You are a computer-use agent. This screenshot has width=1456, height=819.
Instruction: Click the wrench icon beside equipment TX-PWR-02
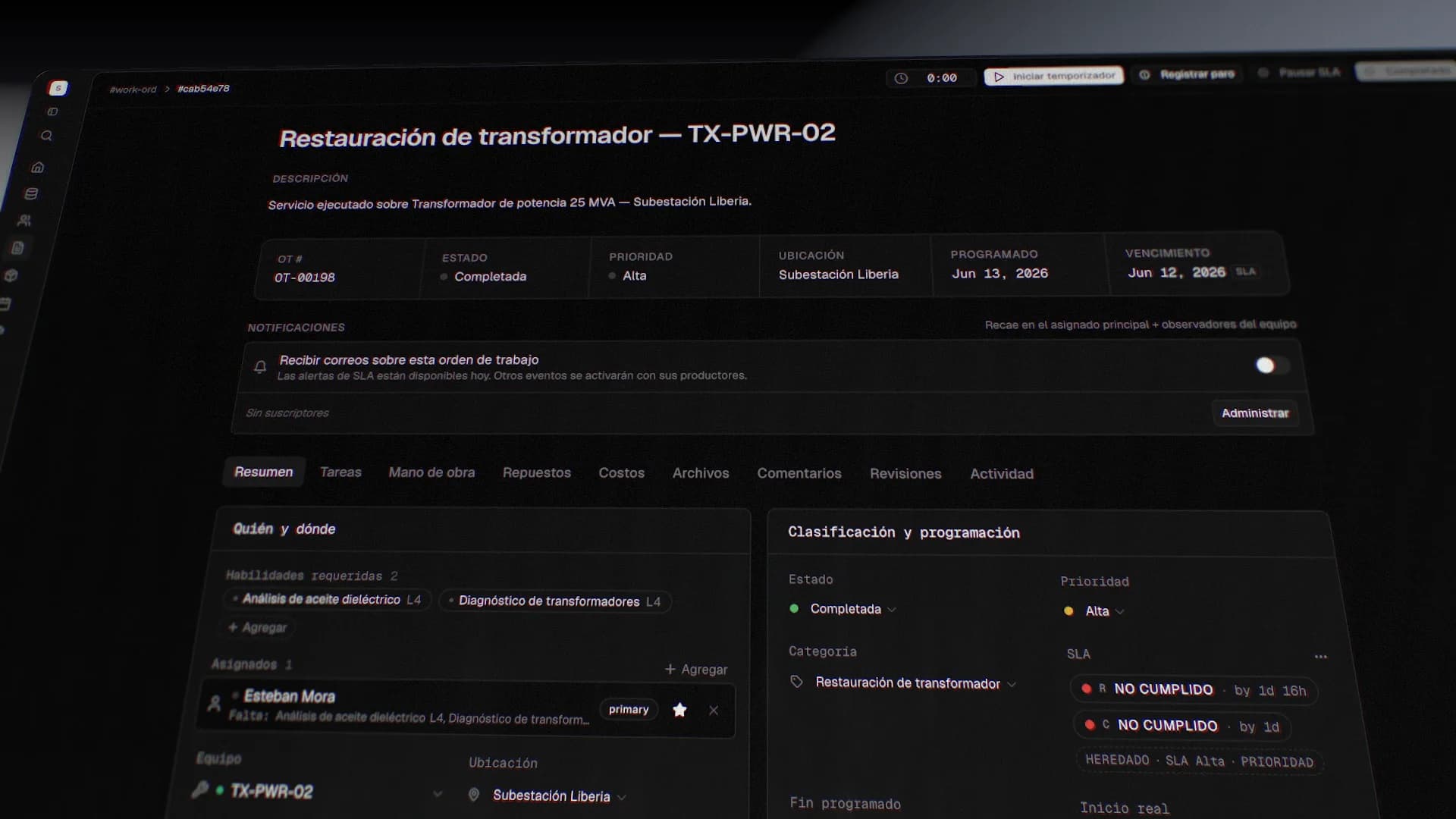(200, 789)
